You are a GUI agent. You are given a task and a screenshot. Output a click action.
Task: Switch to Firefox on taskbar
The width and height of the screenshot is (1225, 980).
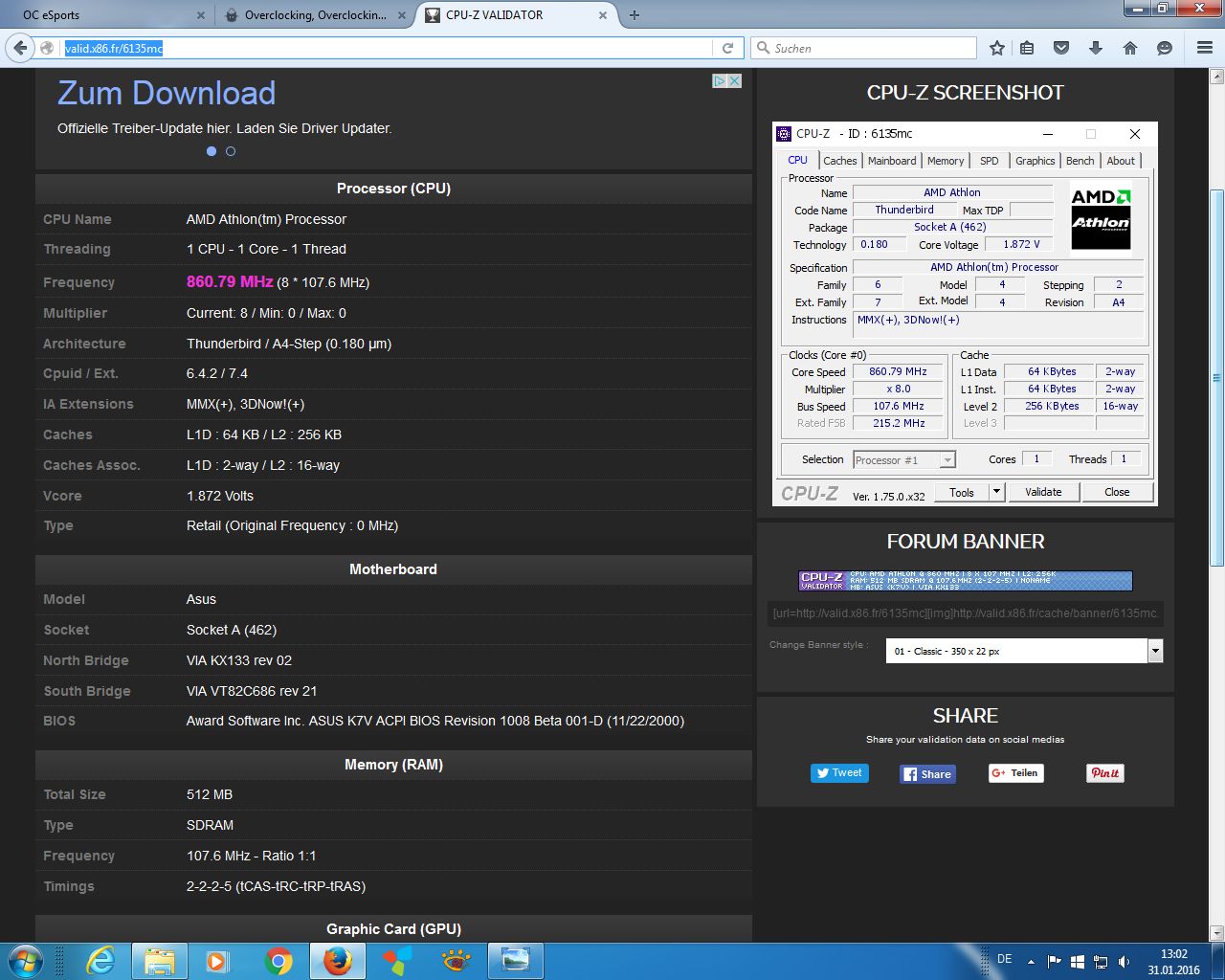coord(337,961)
